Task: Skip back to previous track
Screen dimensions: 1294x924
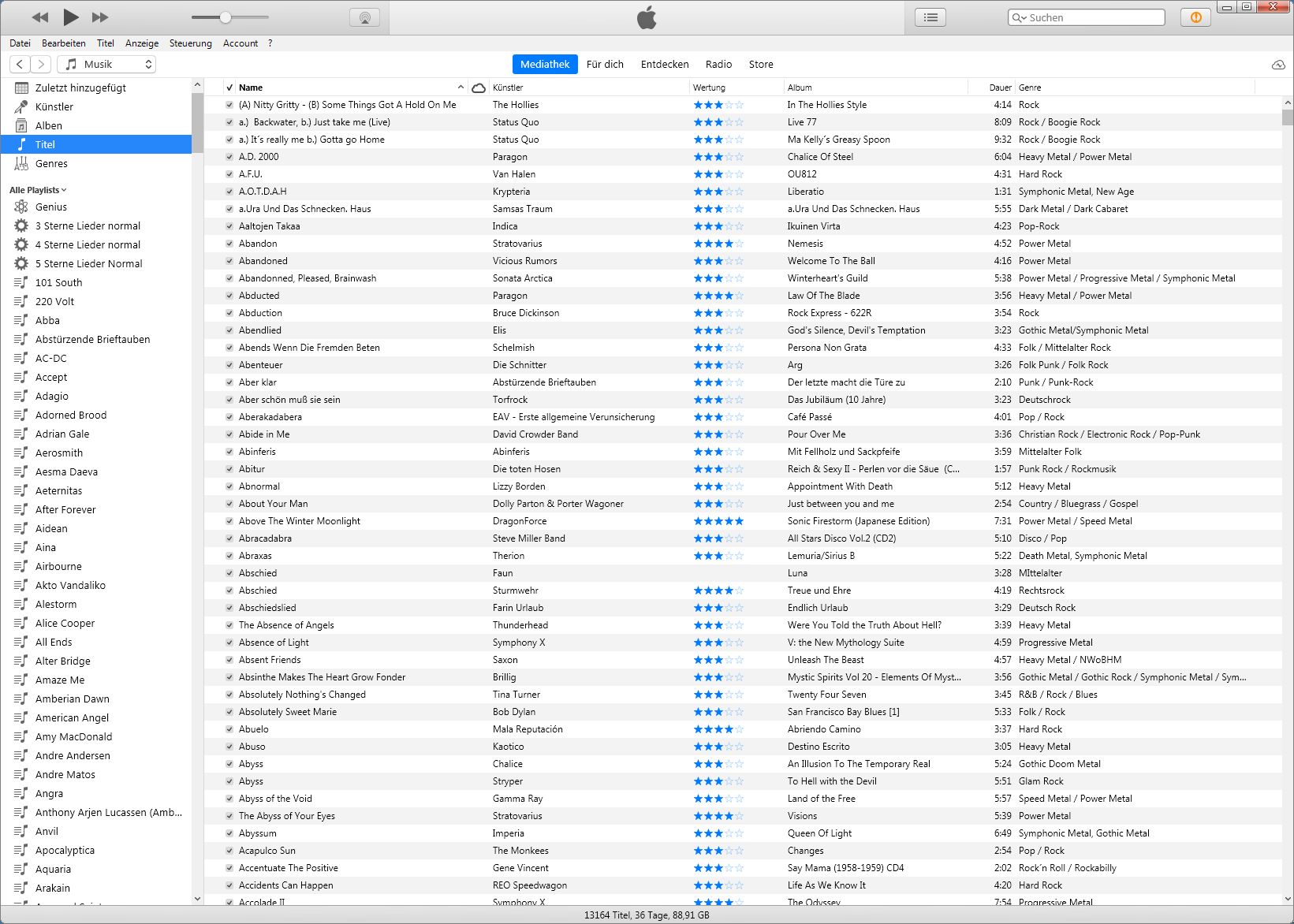Action: (x=40, y=17)
